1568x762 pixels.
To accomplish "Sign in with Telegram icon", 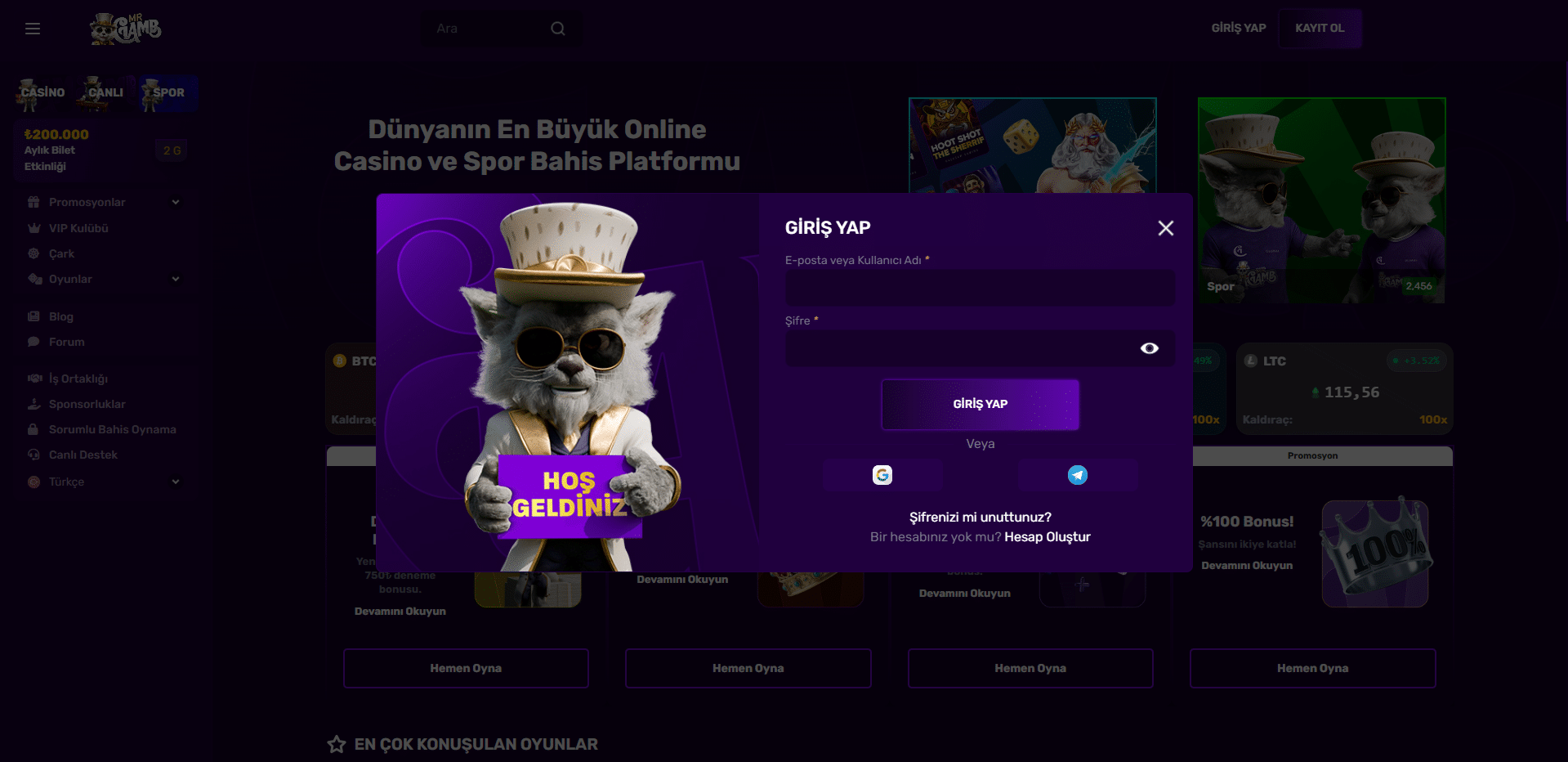I will [x=1078, y=475].
